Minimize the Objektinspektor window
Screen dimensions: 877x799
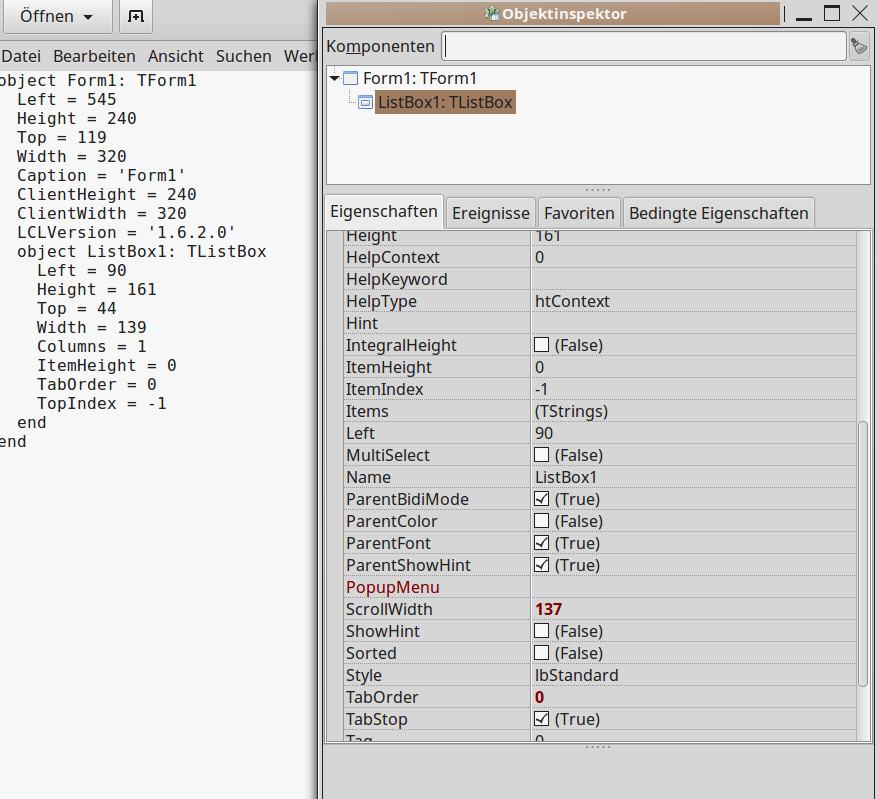coord(804,13)
